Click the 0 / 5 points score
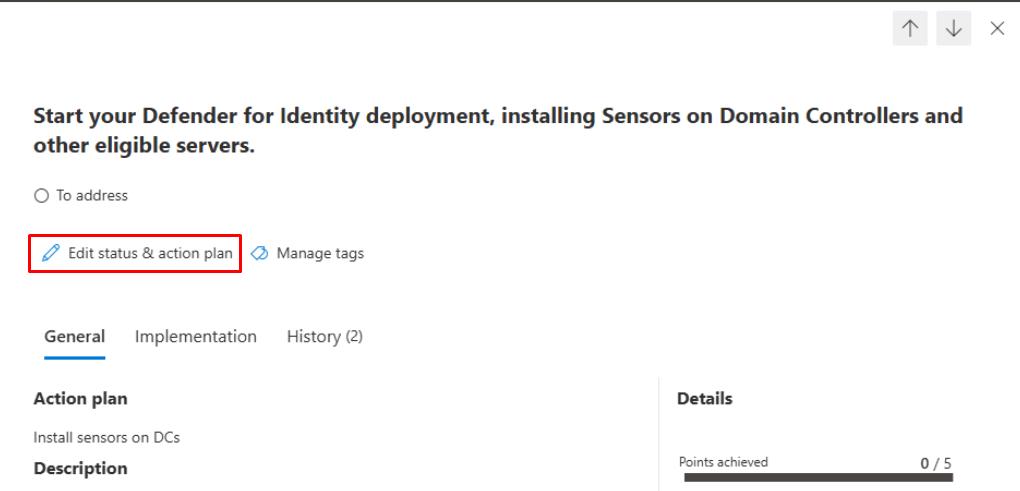Viewport: 1020px width, 491px height. tap(936, 463)
